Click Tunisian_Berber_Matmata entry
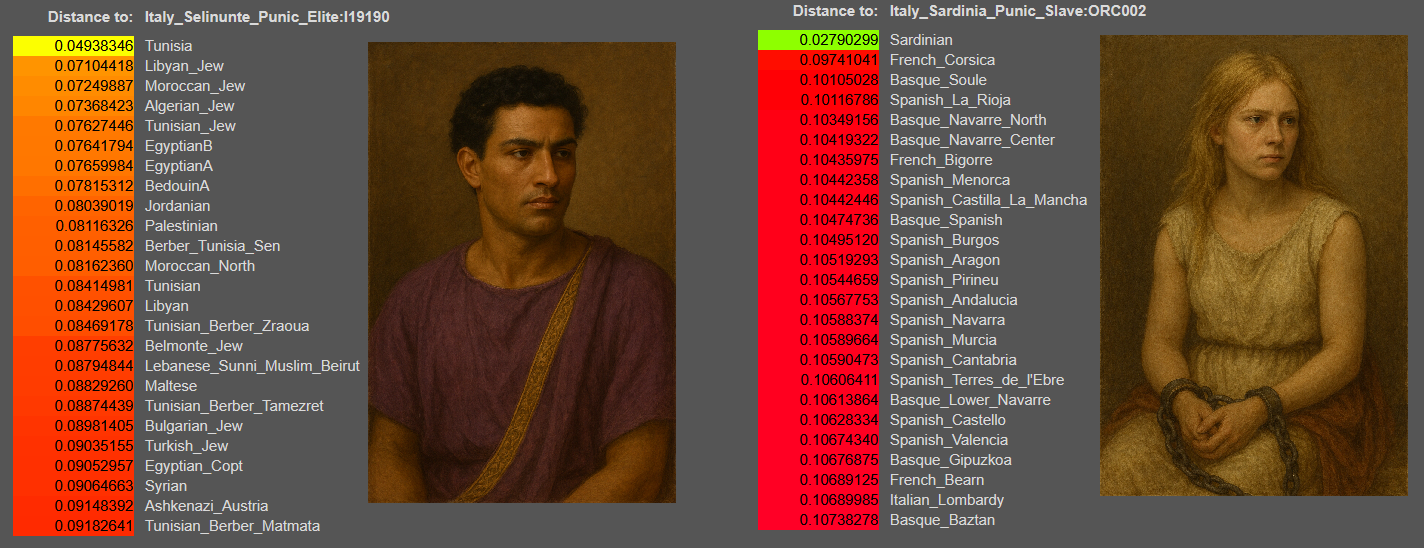The width and height of the screenshot is (1424, 548). [232, 526]
